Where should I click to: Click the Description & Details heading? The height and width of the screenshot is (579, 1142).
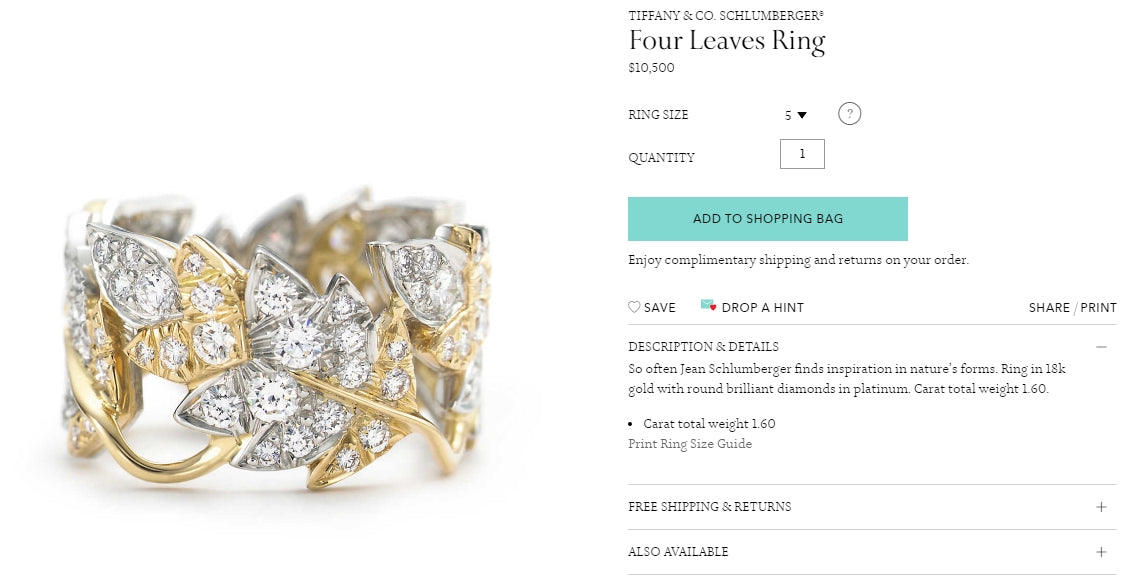(703, 347)
